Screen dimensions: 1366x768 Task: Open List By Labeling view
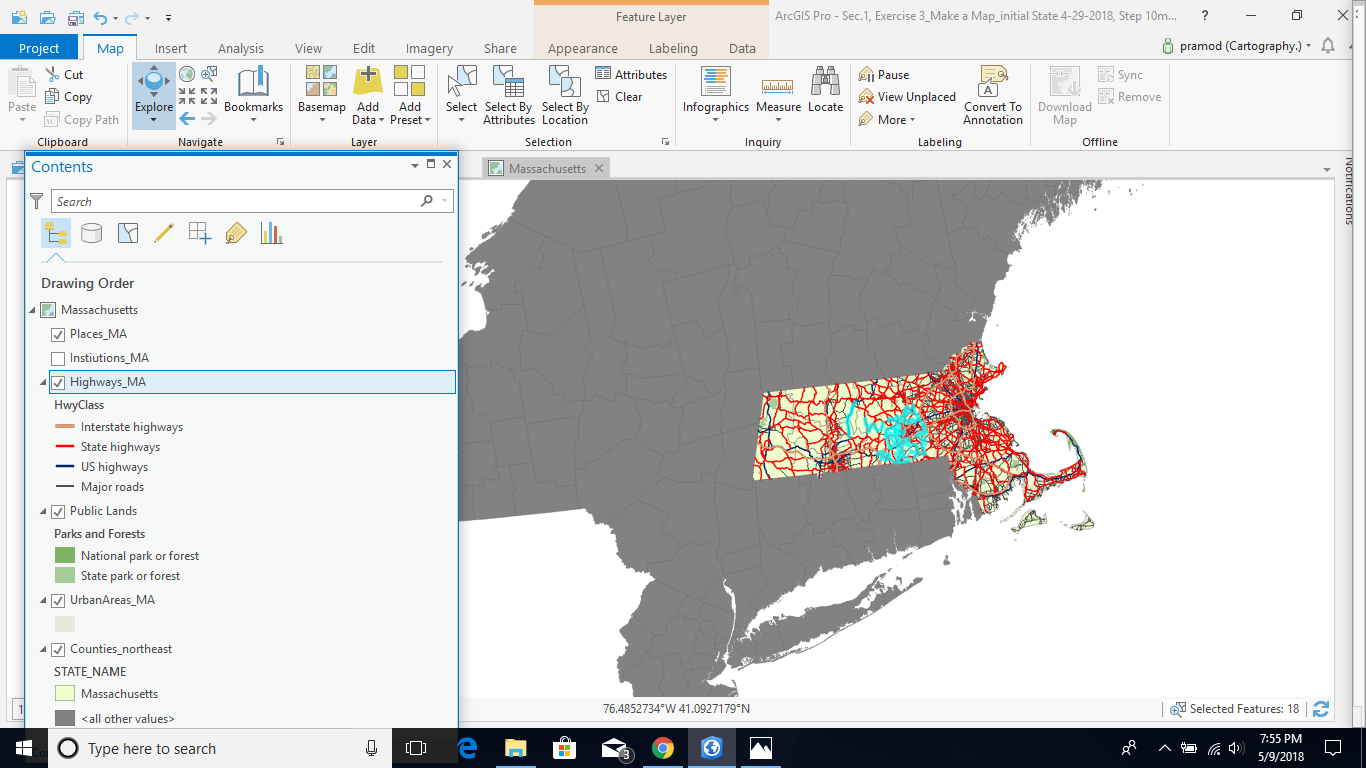pos(236,233)
